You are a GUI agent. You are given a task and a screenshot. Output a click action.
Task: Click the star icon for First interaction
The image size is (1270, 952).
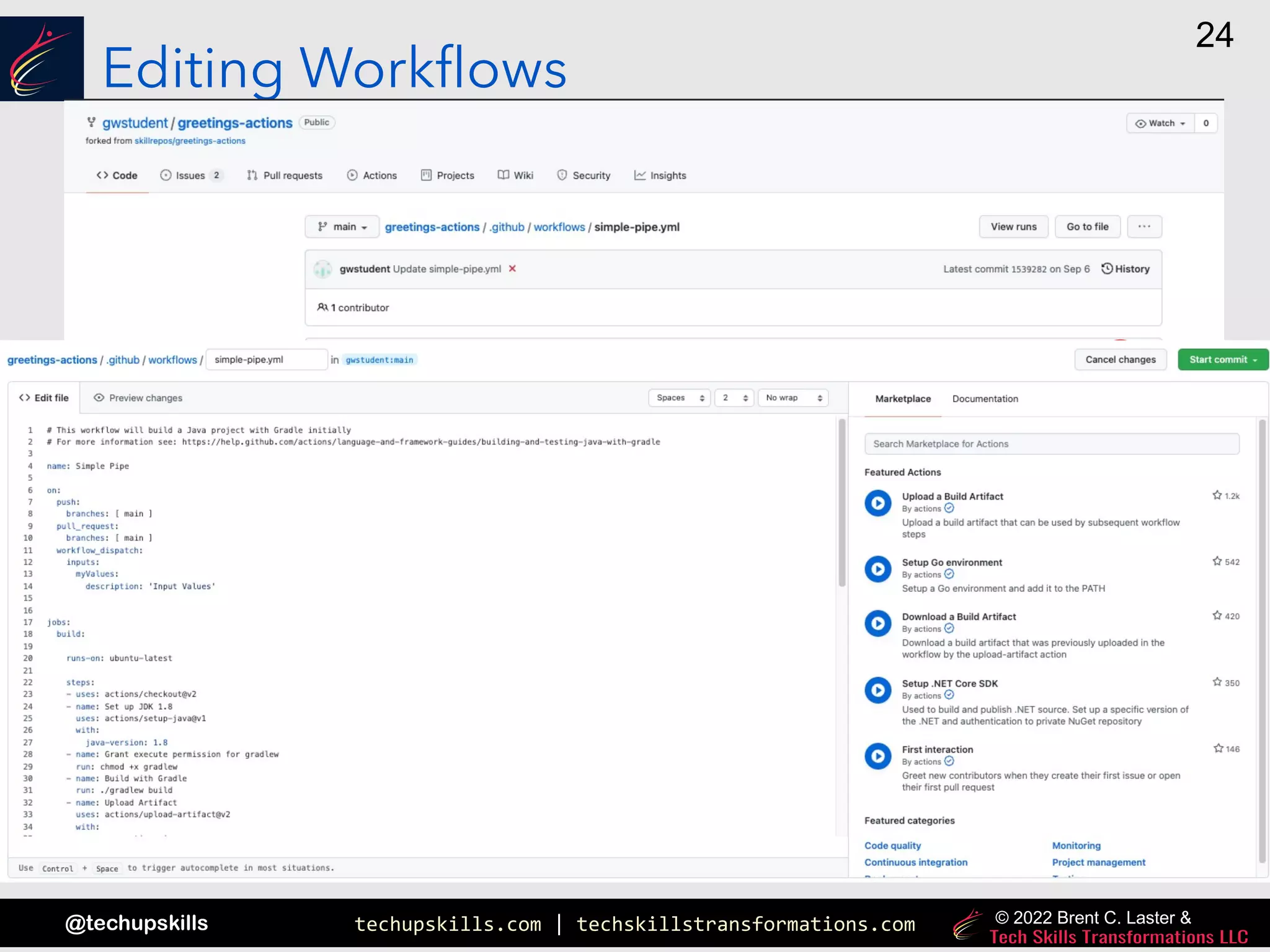(x=1219, y=748)
